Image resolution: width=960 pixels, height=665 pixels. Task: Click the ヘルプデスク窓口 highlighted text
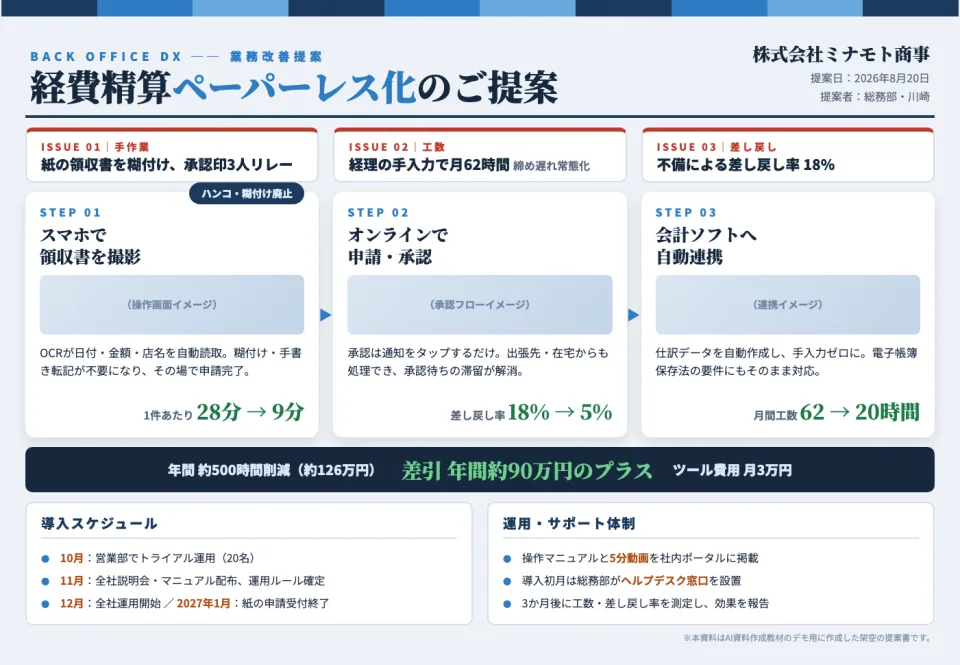click(x=664, y=580)
